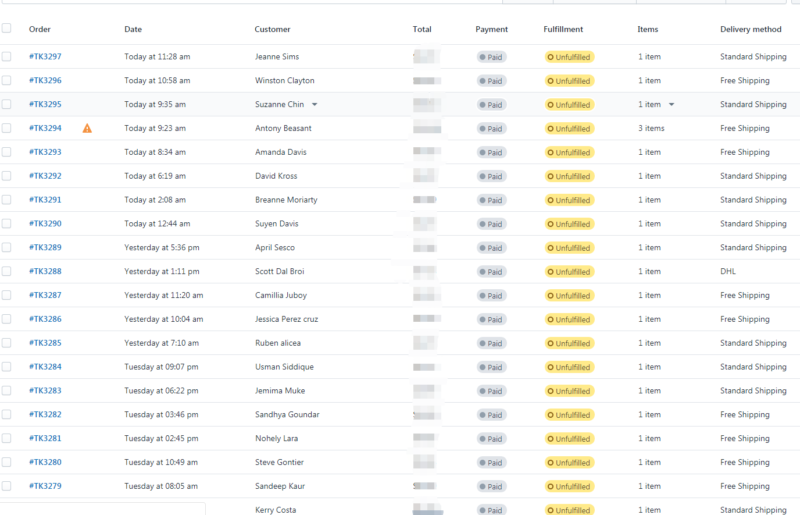
Task: Click the warning icon beside order #TK3294
Action: click(x=87, y=128)
